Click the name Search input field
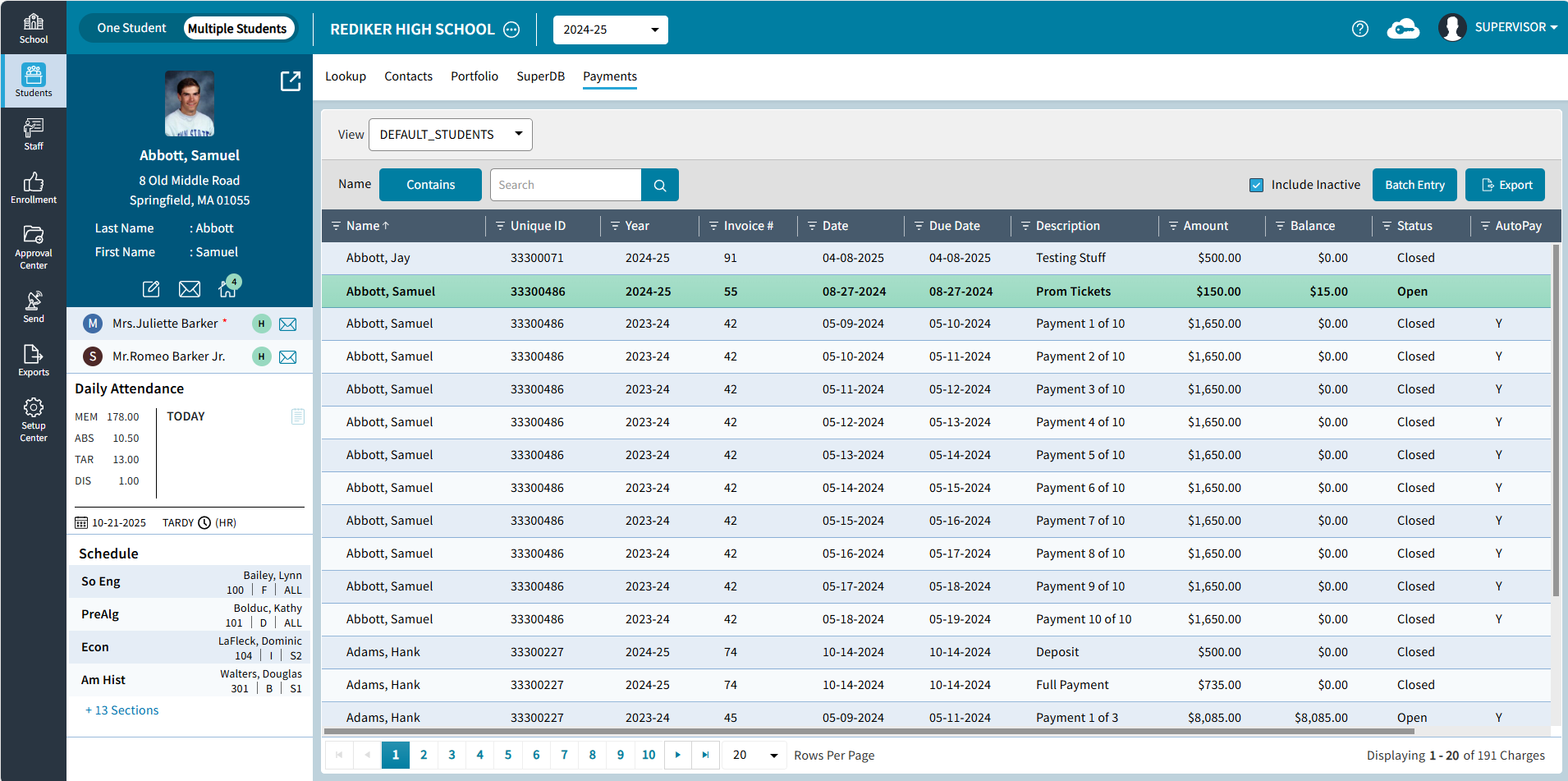The height and width of the screenshot is (781, 1568). (x=566, y=185)
